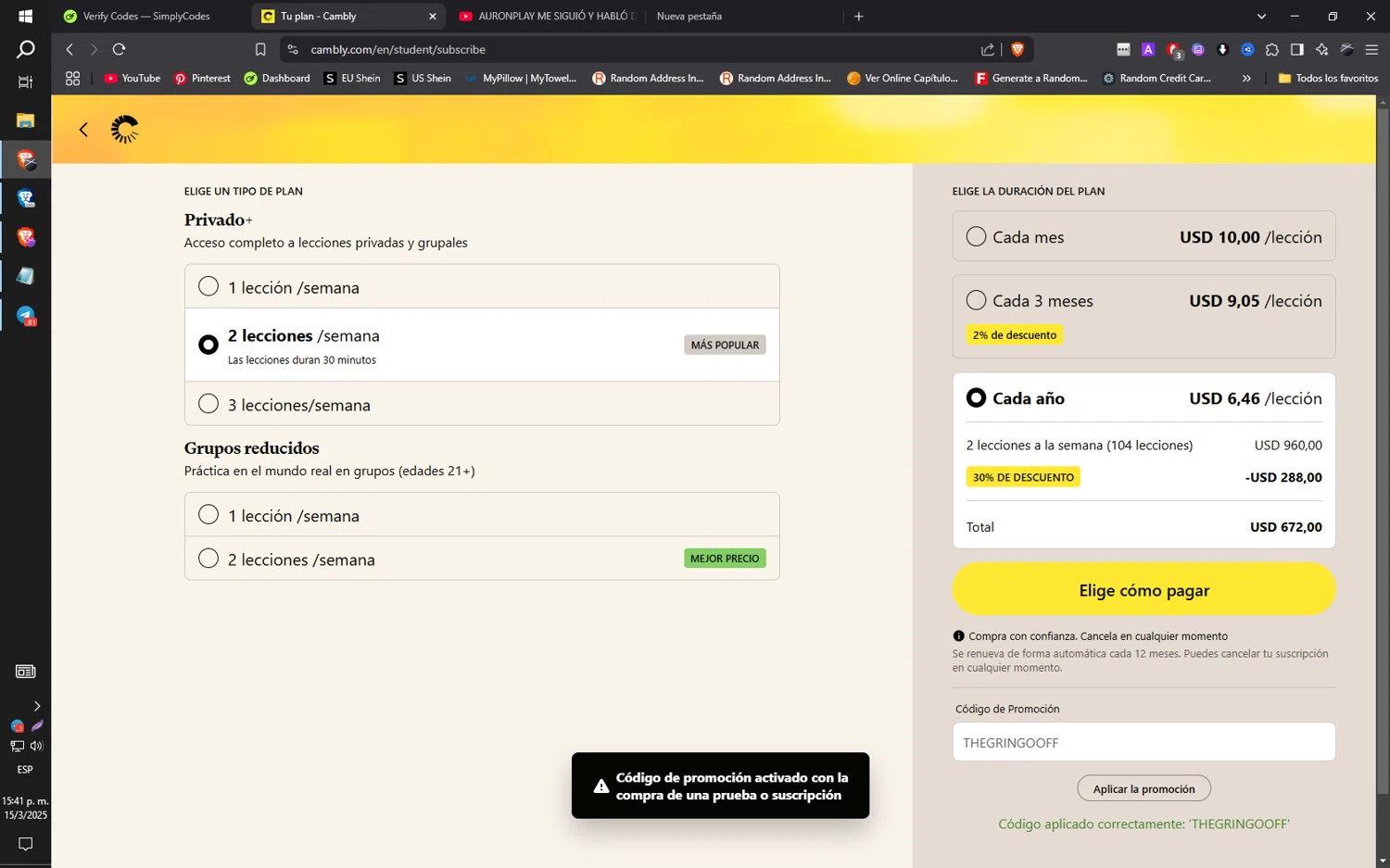The width and height of the screenshot is (1390, 868).
Task: Reload the Cambly page
Action: coord(119,49)
